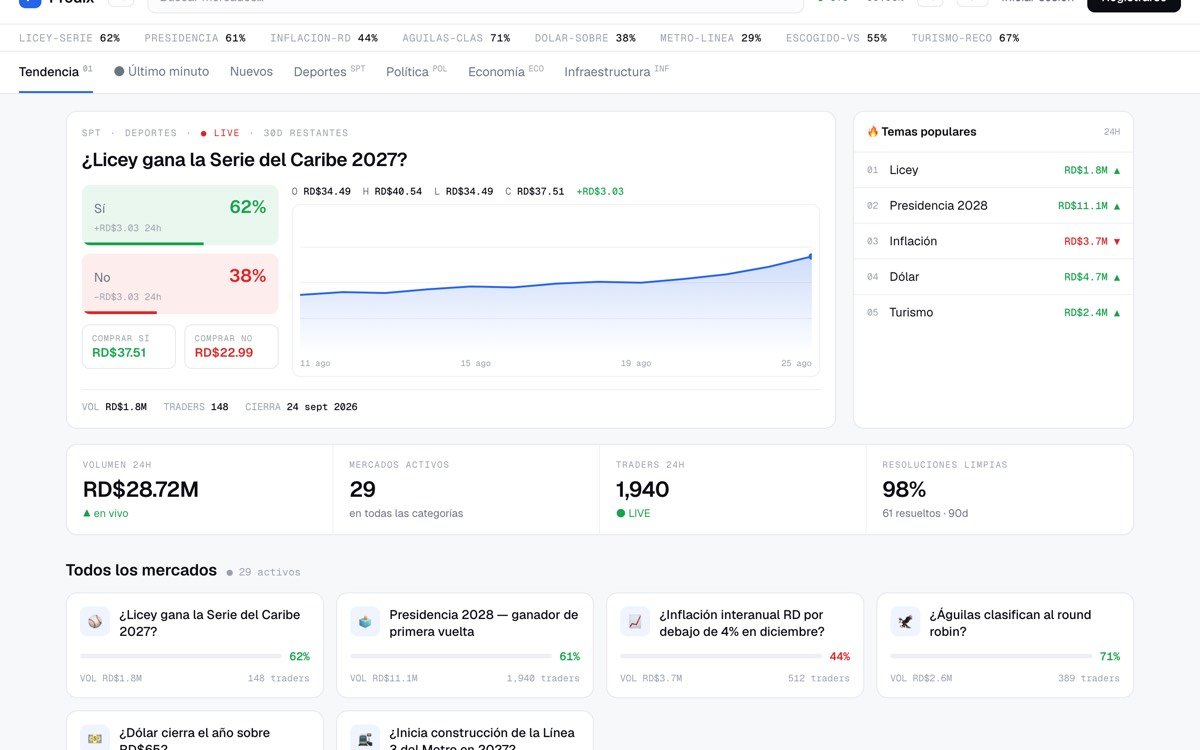Click the price line chart of the featured market

pos(555,290)
